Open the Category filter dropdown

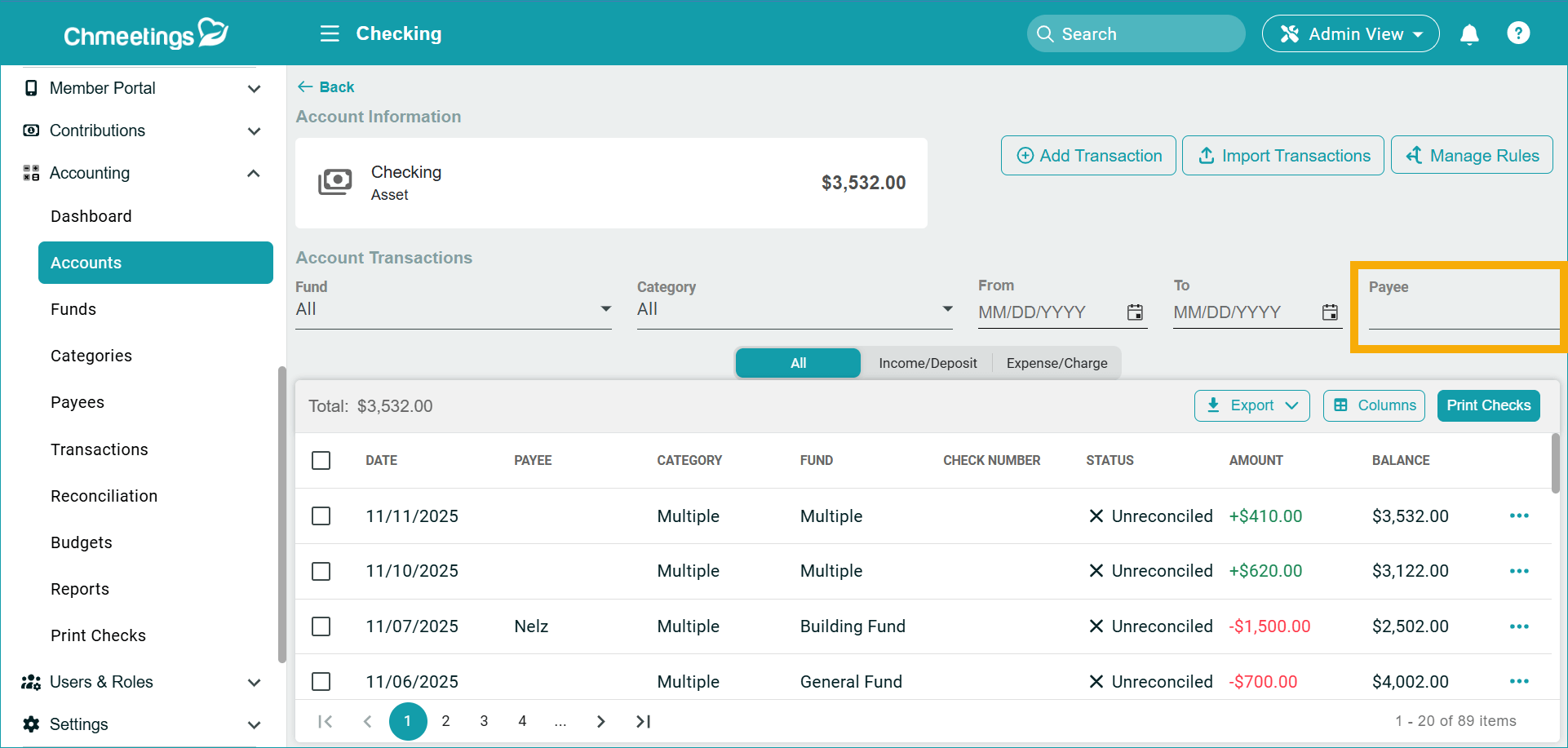795,309
